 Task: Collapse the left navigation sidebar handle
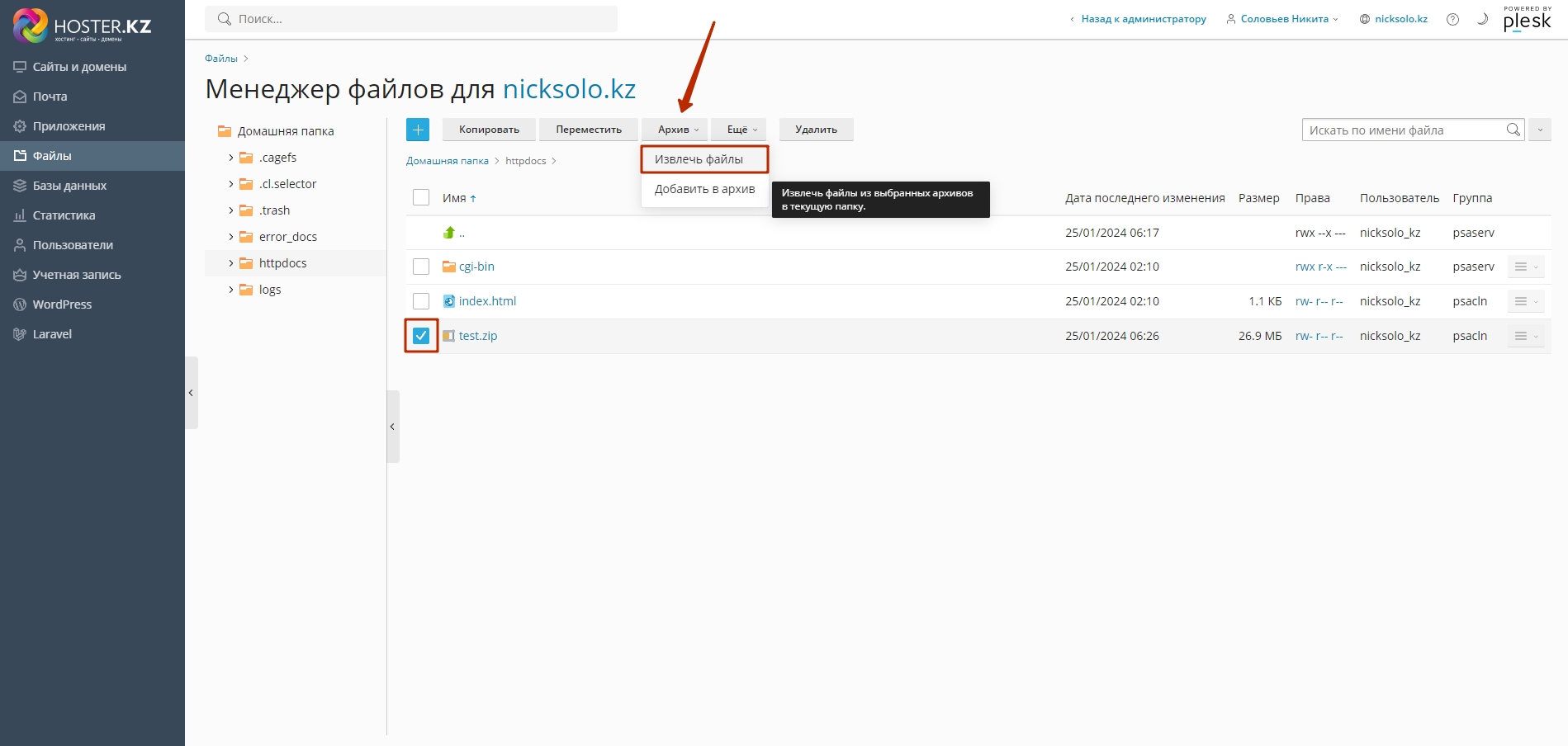click(191, 393)
